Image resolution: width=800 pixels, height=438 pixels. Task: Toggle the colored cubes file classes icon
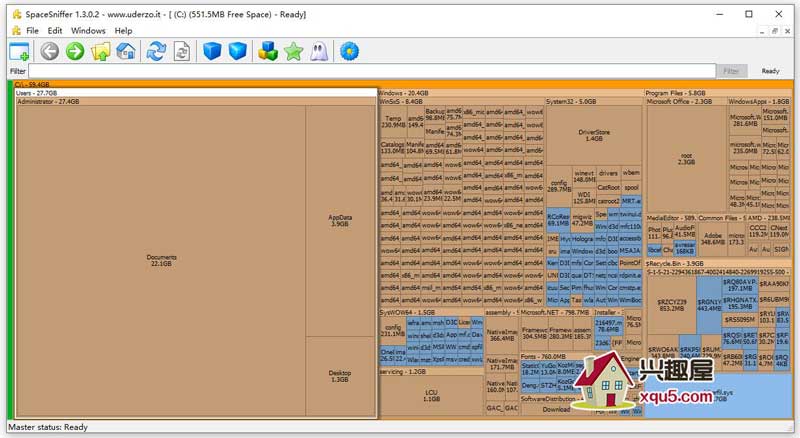268,51
